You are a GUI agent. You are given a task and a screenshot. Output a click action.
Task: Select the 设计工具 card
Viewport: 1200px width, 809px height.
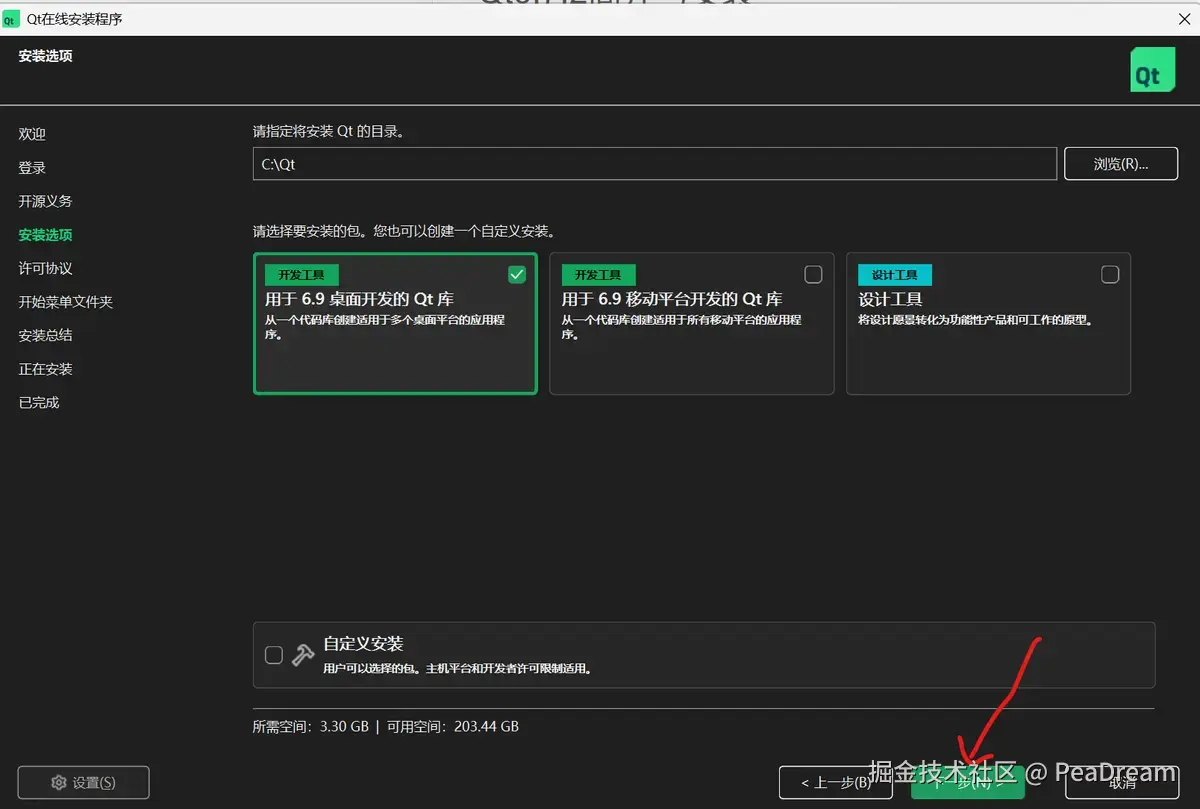point(988,323)
